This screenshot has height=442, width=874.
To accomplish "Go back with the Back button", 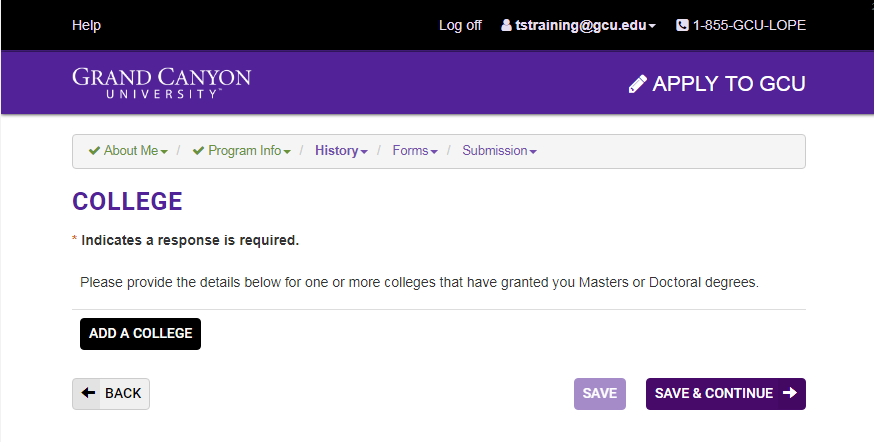I will 111,394.
